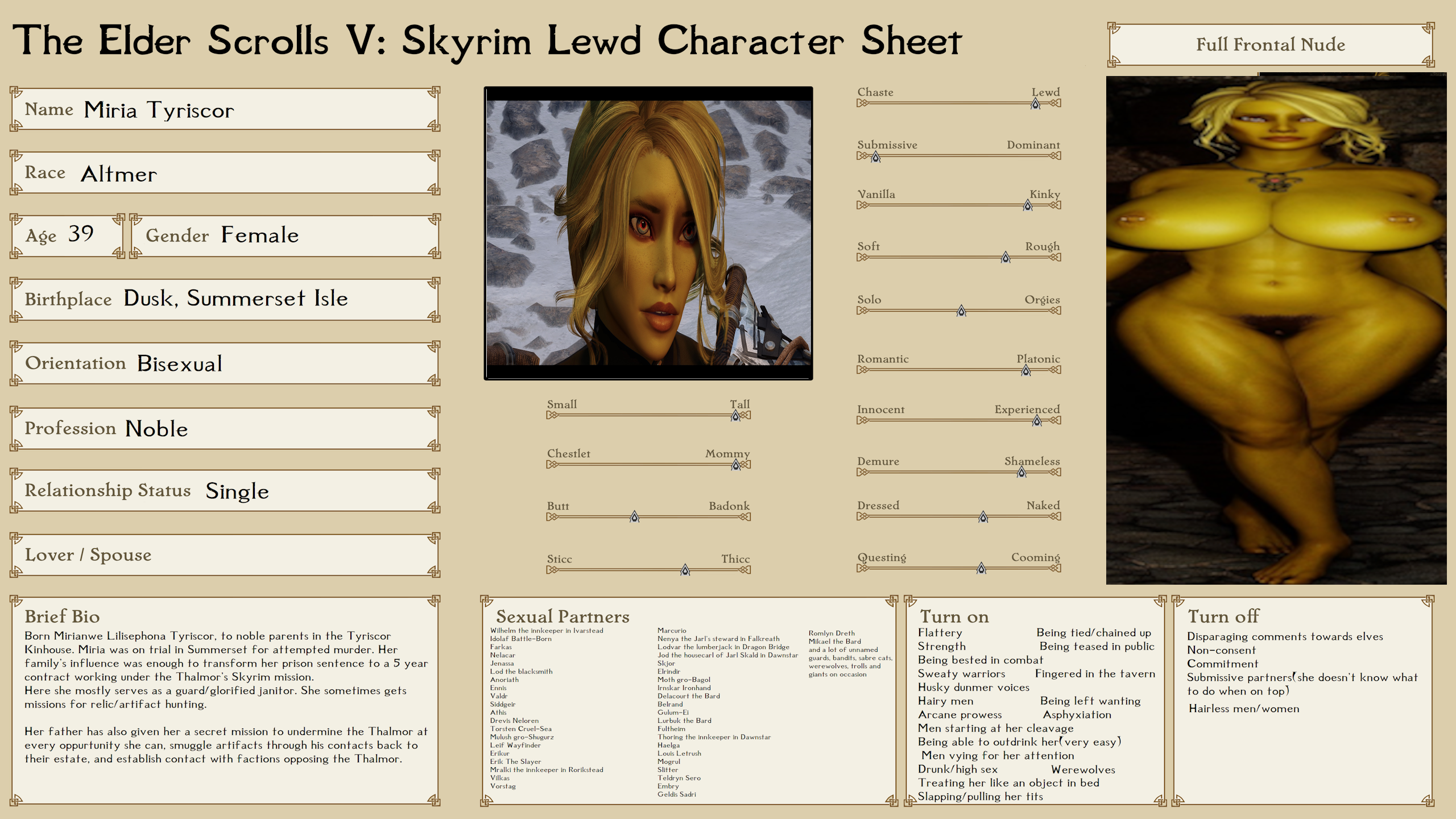
Task: Click the Questing–Cooming slider handle
Action: coord(981,568)
